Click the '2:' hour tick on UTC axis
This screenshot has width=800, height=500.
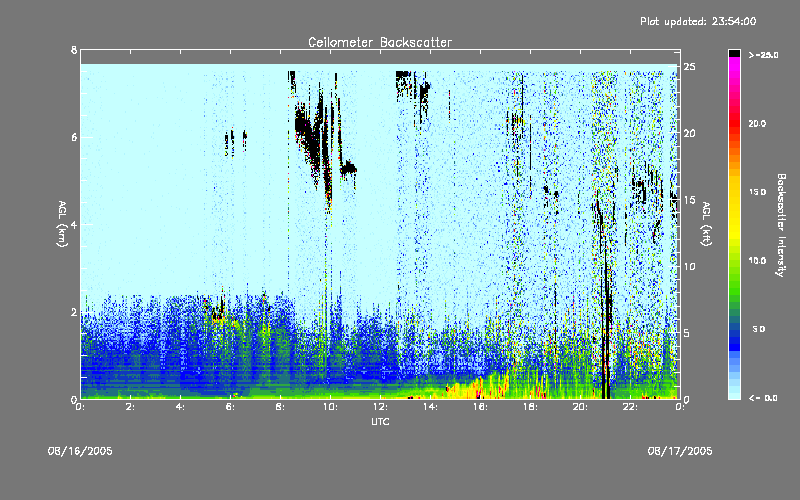coord(130,407)
